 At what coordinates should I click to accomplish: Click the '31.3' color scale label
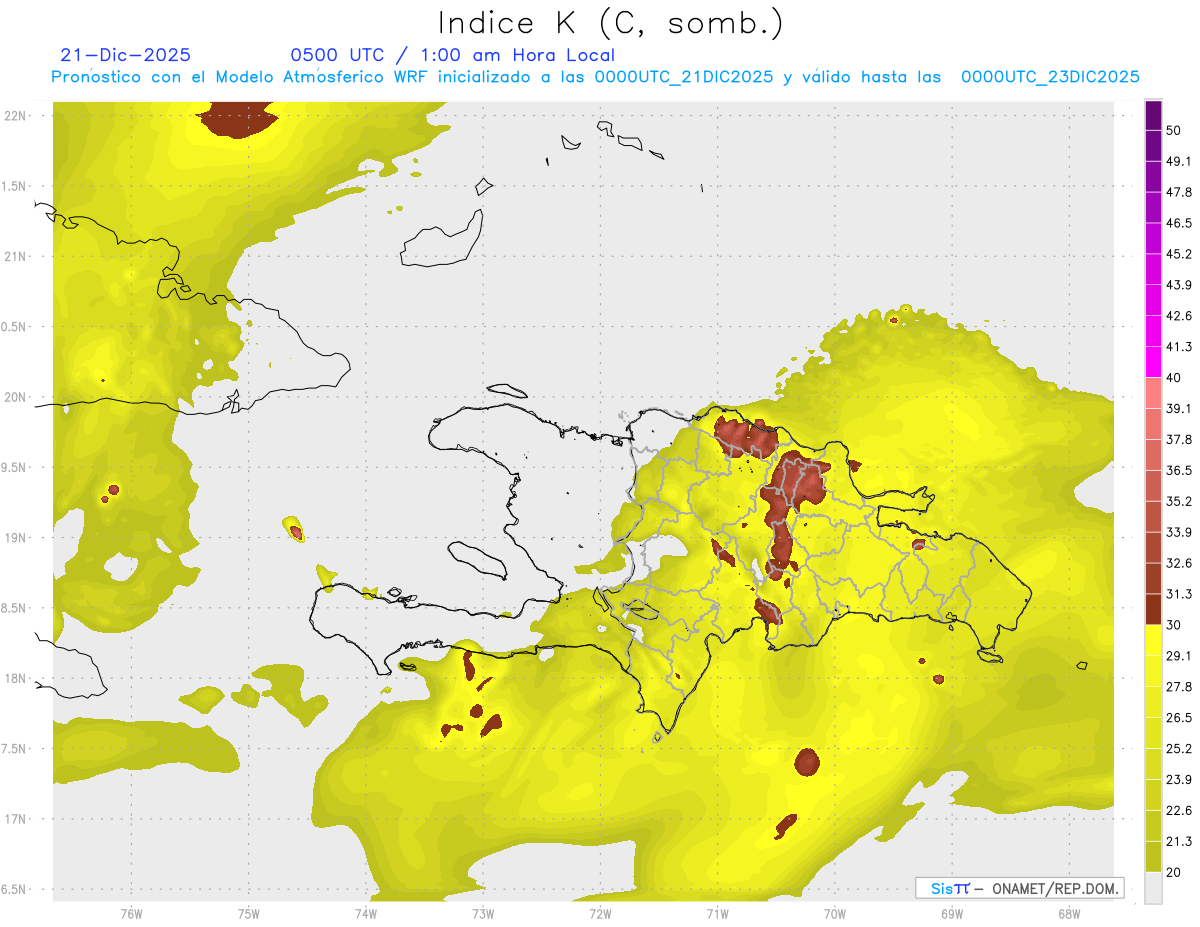[1179, 594]
